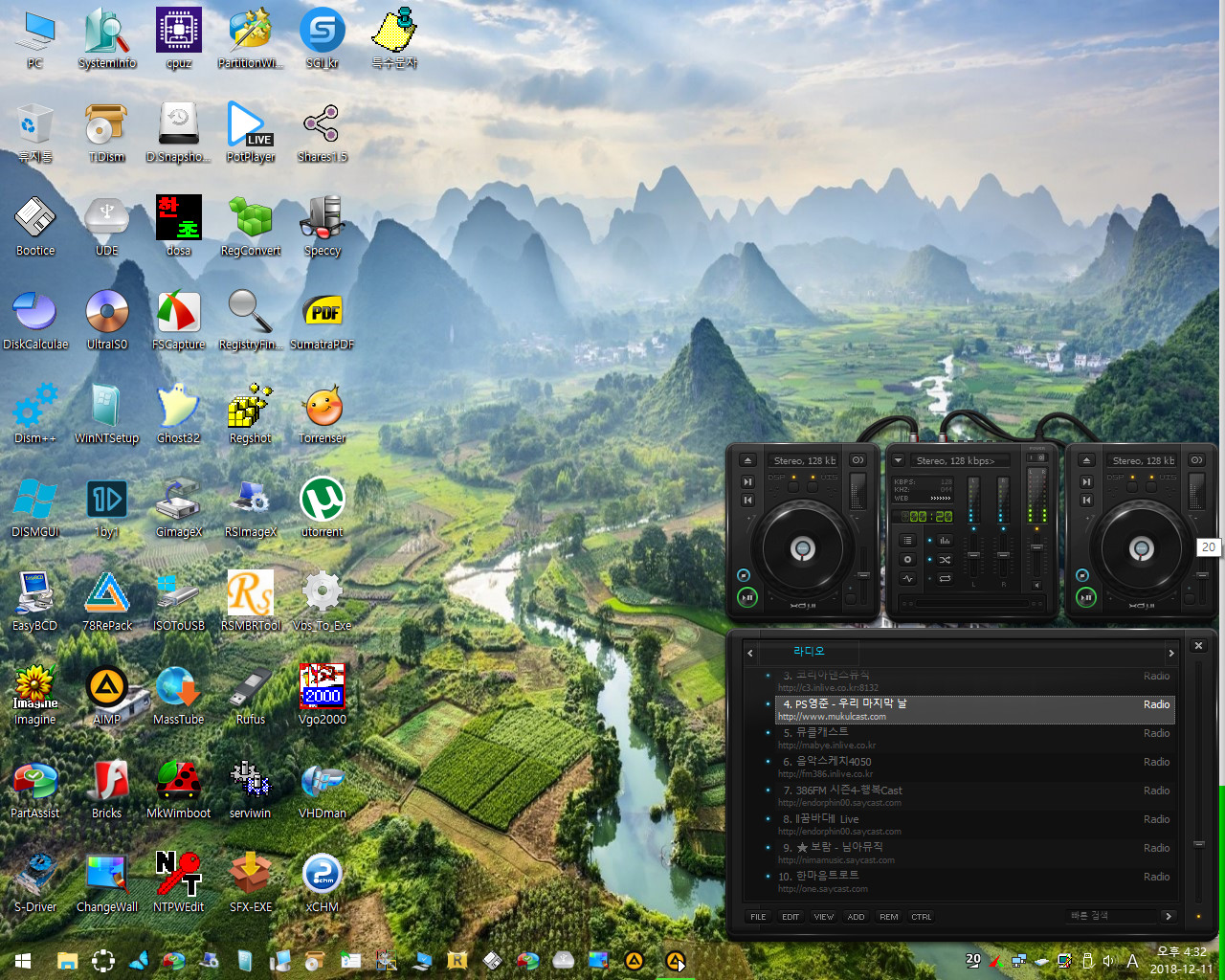
Task: Select playlist entry '9. ★보람 - 님아뮤직'
Action: pyautogui.click(x=974, y=853)
